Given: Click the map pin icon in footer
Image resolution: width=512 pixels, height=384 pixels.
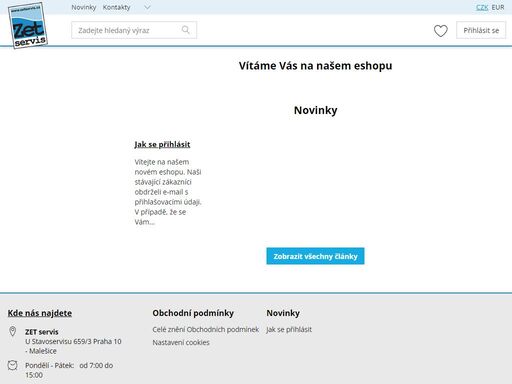Looking at the screenshot, I should 13,331.
